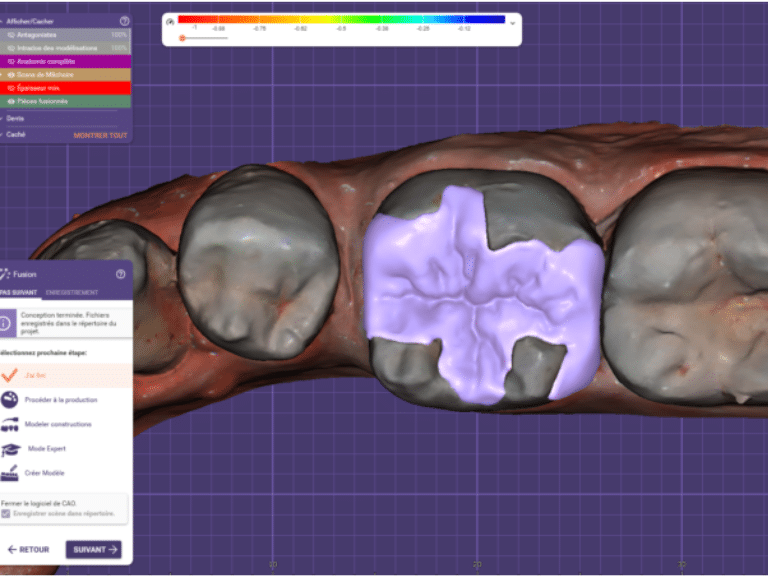
Task: Click the slider handle under the color scale
Action: tap(182, 38)
